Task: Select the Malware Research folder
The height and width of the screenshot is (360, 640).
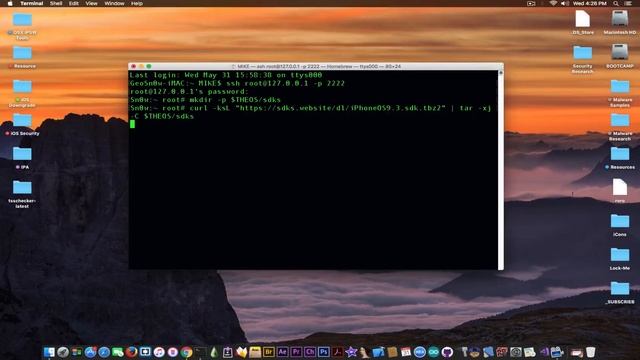Action: pos(620,127)
